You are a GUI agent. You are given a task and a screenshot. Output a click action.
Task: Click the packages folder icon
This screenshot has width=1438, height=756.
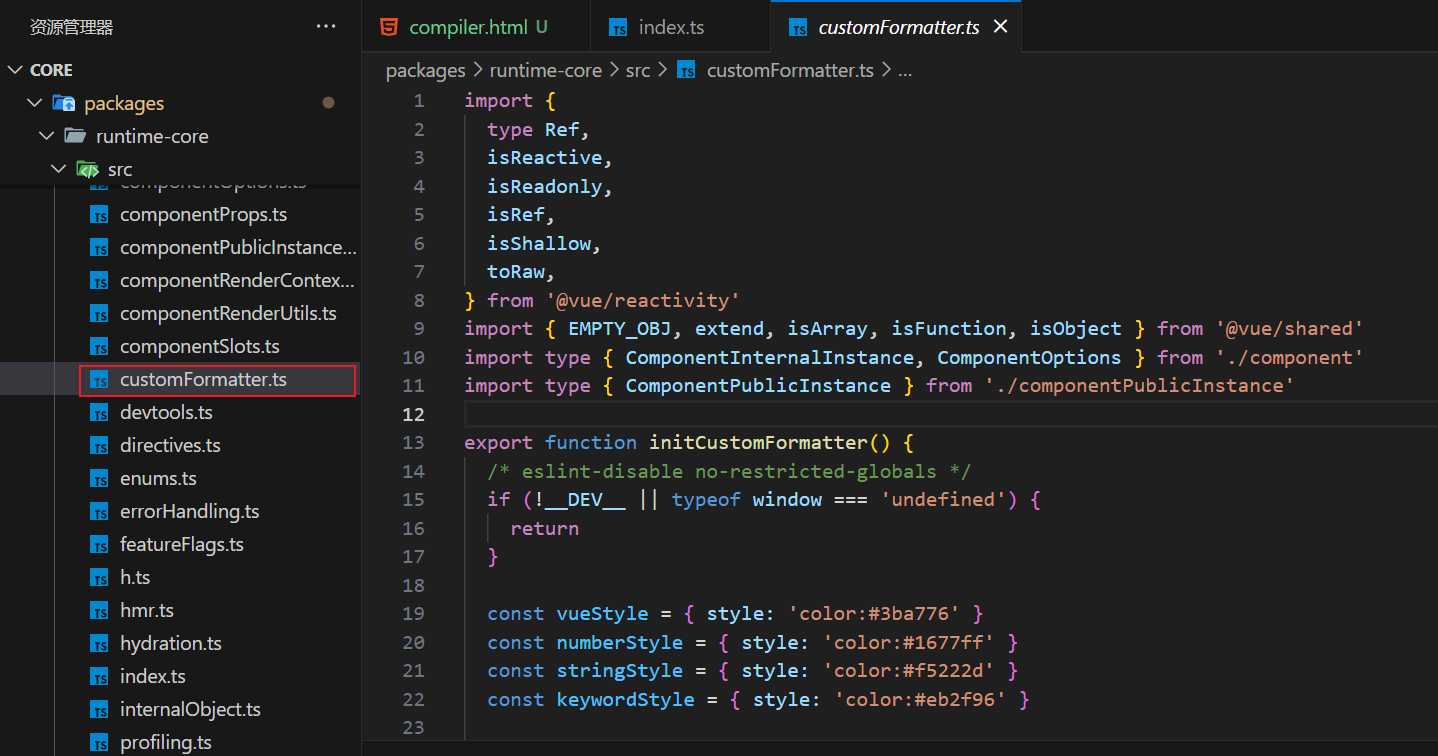(64, 103)
